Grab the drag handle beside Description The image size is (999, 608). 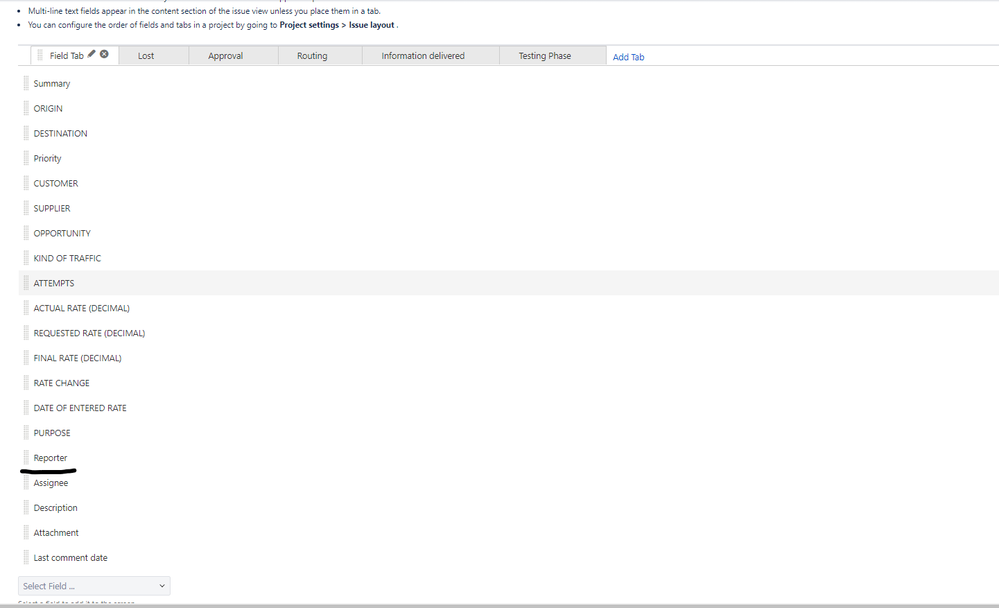(x=26, y=507)
